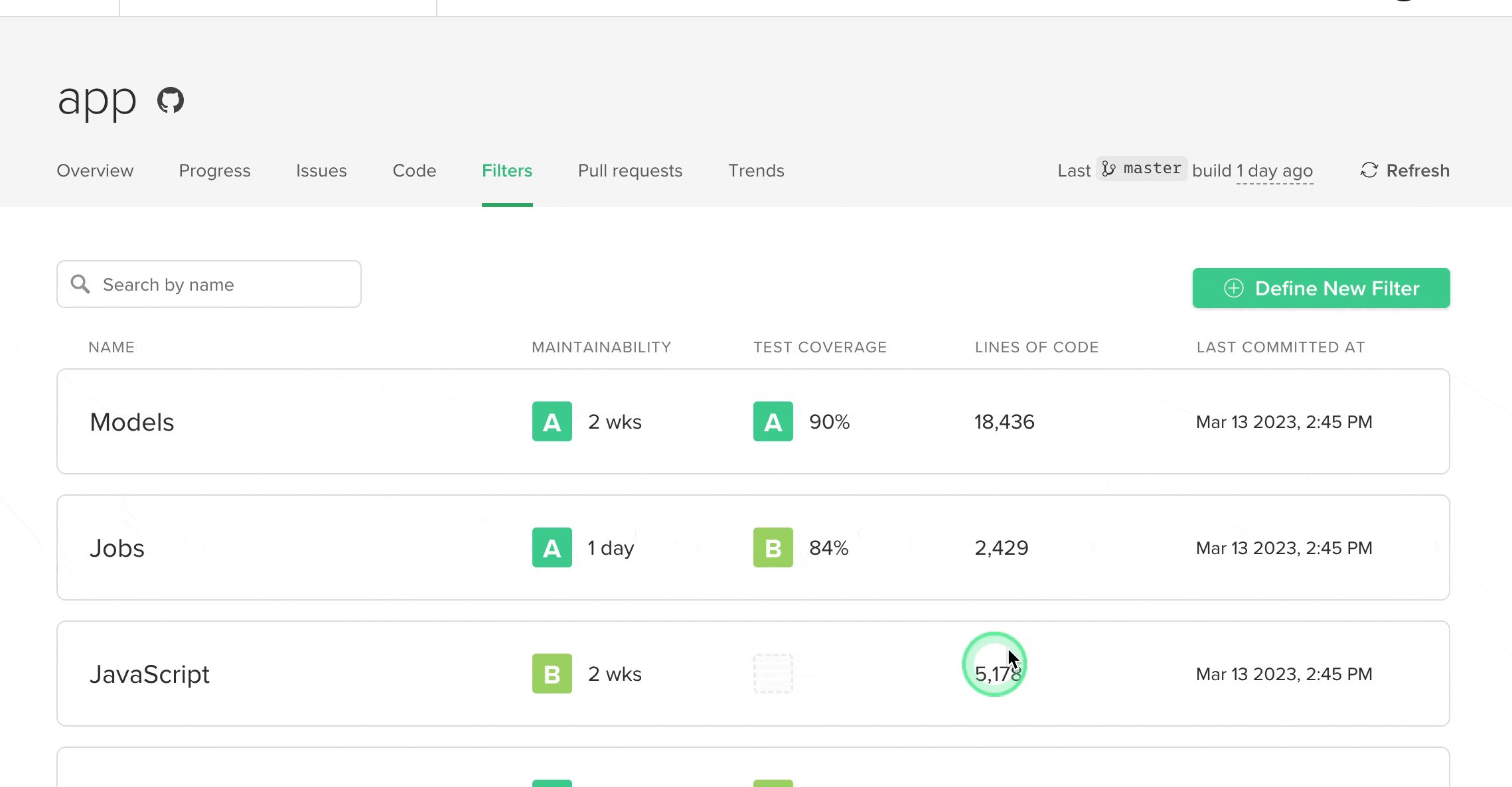Click Models maintainability A grade badge
Screen dimensions: 1512x787
pyautogui.click(x=552, y=421)
